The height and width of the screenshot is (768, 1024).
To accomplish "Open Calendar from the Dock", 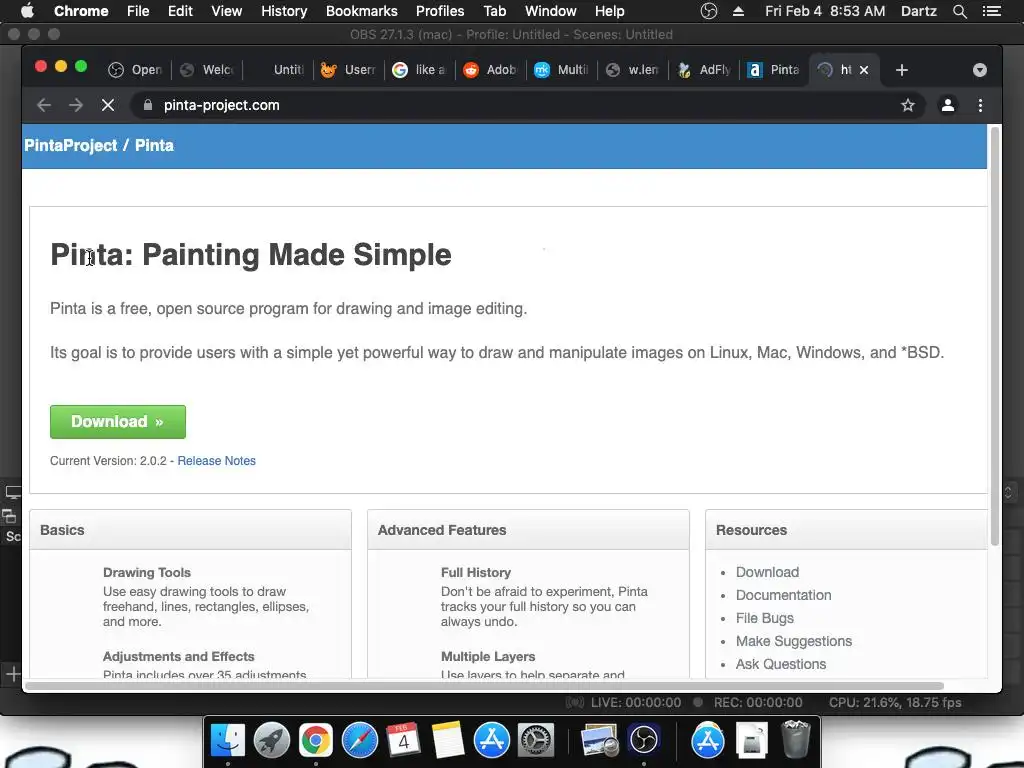I will (403, 741).
